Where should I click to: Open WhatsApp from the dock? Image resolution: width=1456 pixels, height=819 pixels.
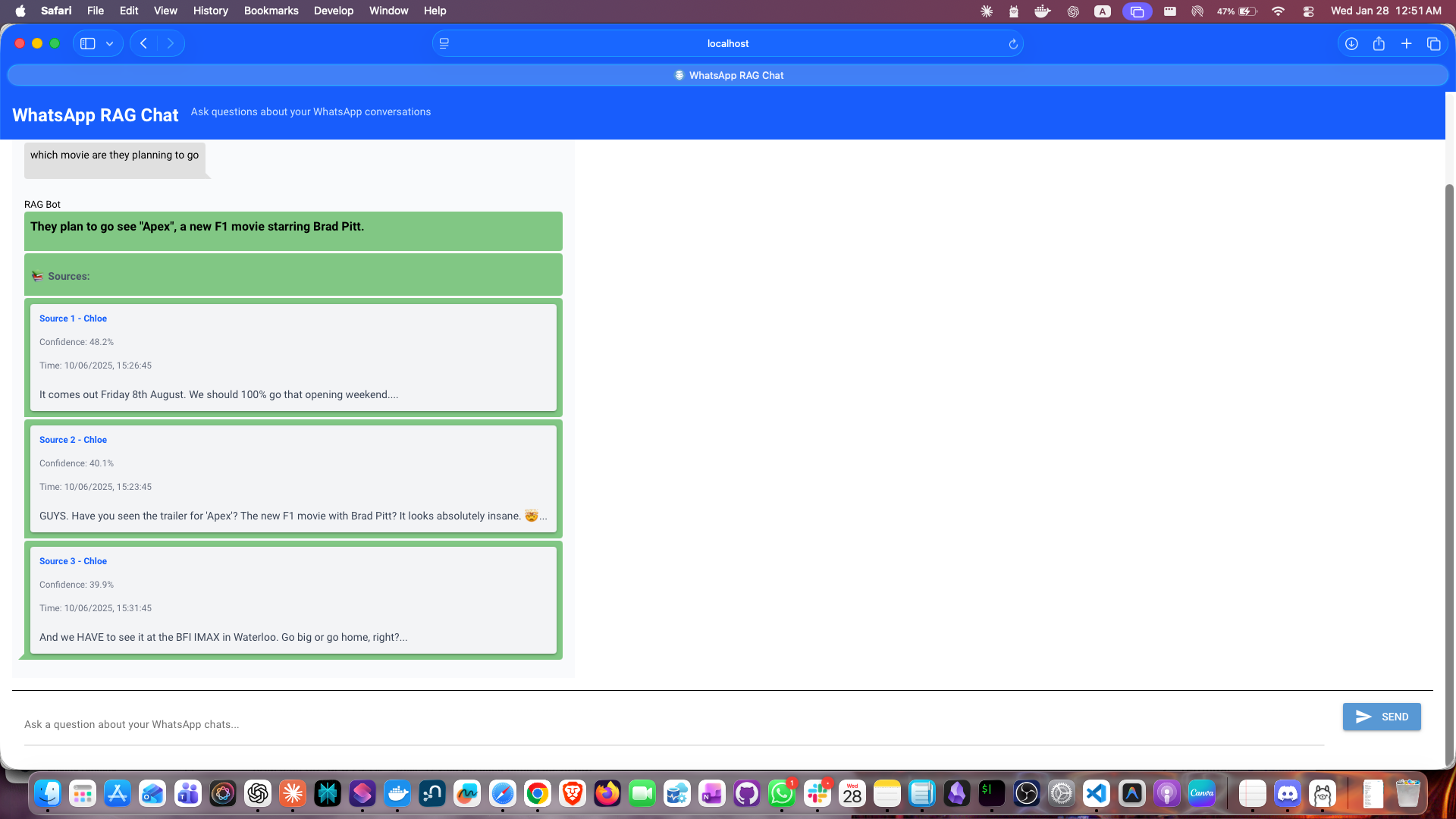(x=782, y=794)
